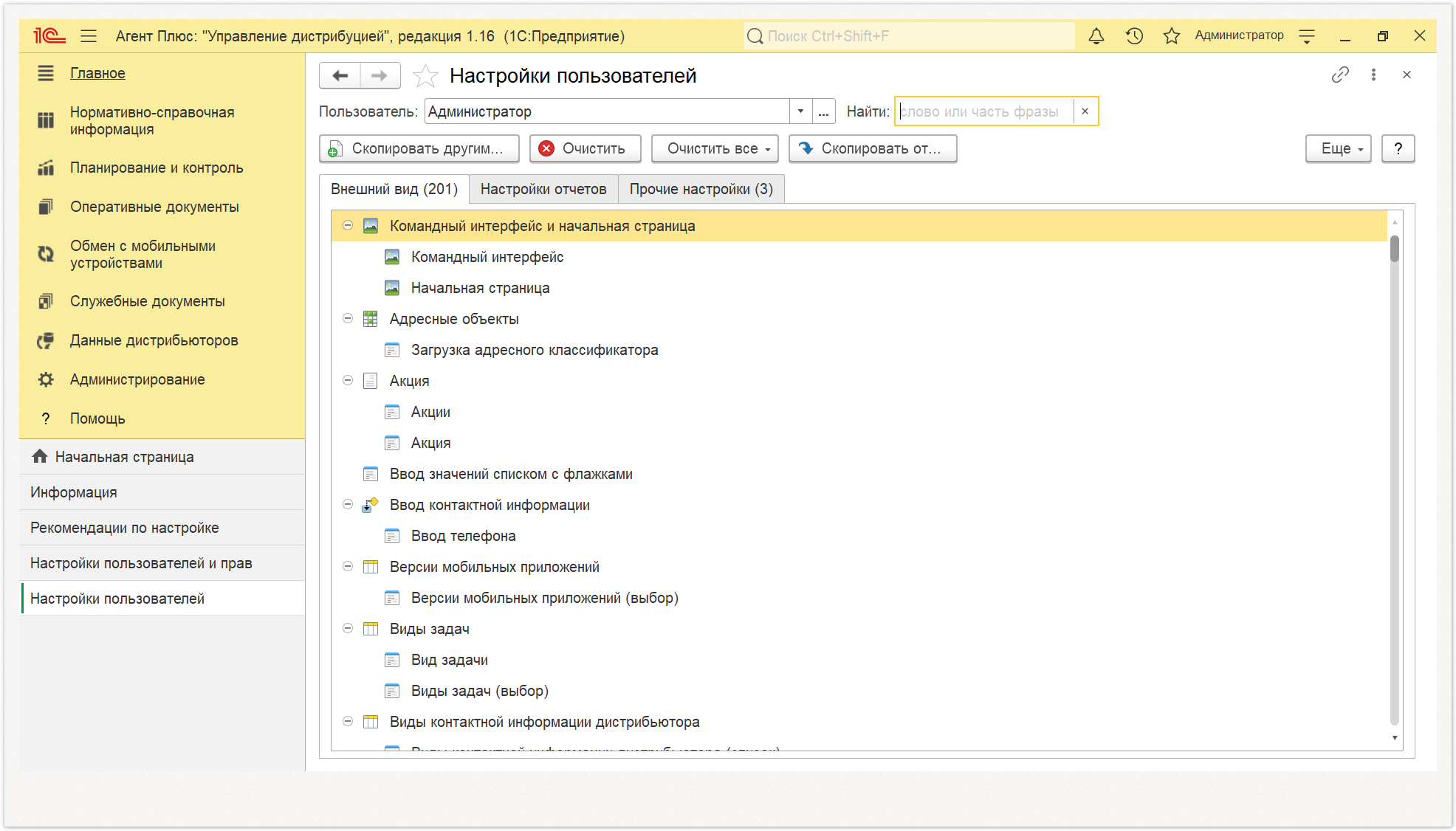Image resolution: width=1456 pixels, height=831 pixels.
Task: Select Ввод телефона tree row
Action: [x=859, y=536]
